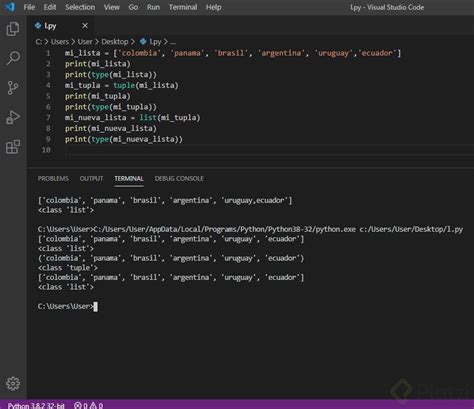Open the Search view icon
The image size is (474, 409).
tap(13, 58)
